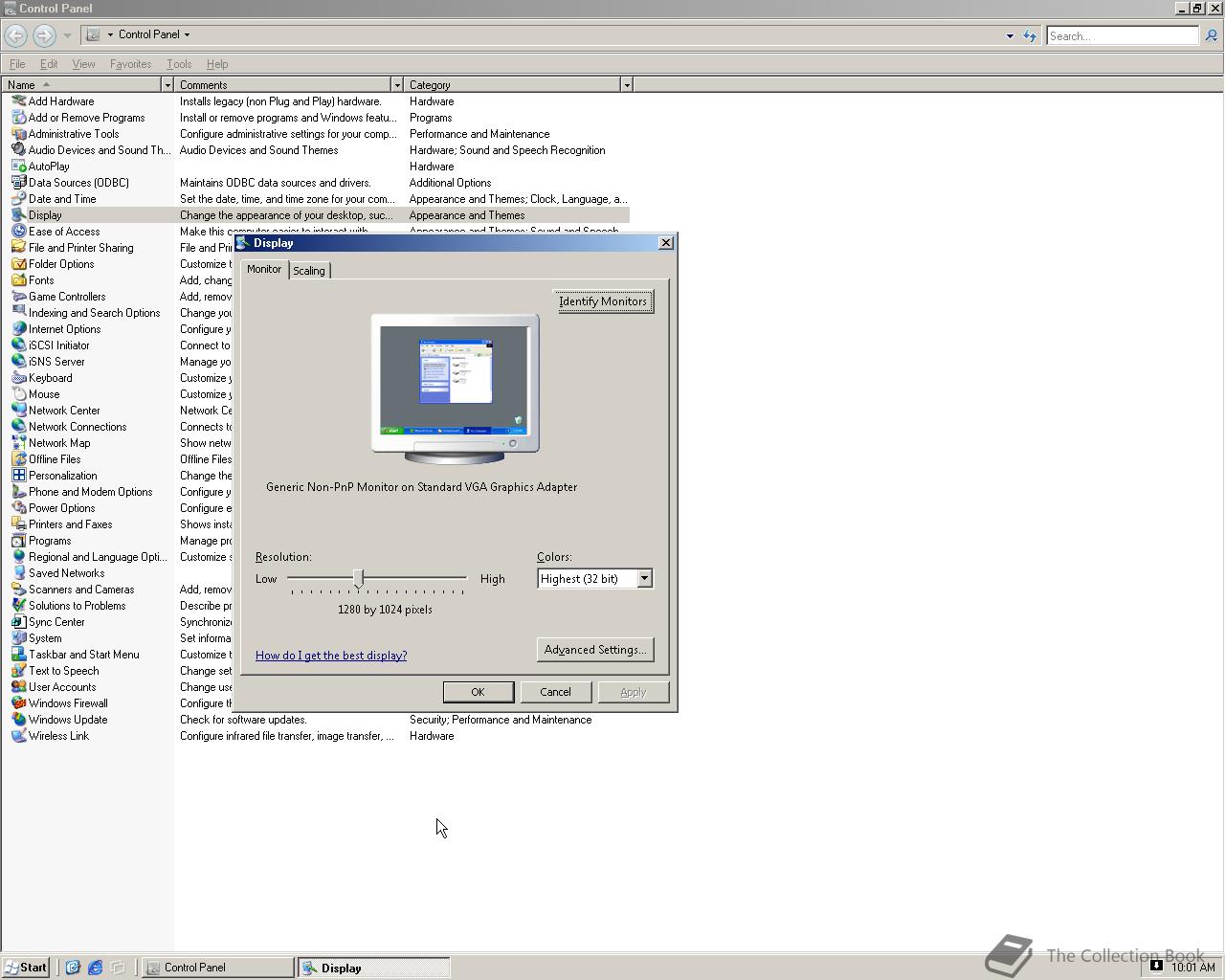Expand the Control Panel breadcrumb arrow

pos(187,34)
